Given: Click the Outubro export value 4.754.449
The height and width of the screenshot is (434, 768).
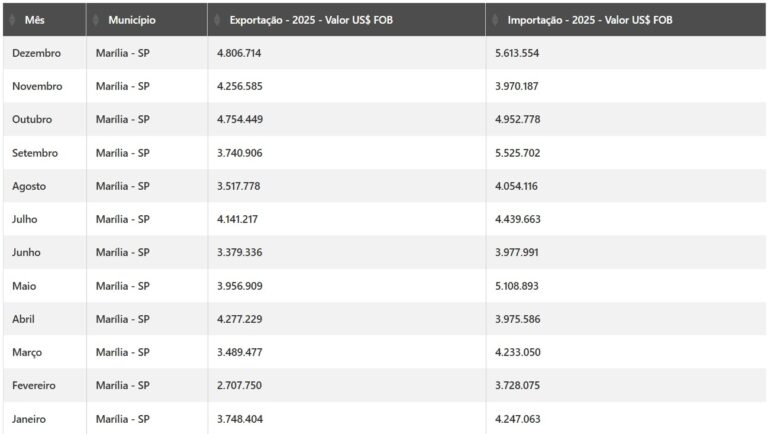Looking at the screenshot, I should click(239, 120).
